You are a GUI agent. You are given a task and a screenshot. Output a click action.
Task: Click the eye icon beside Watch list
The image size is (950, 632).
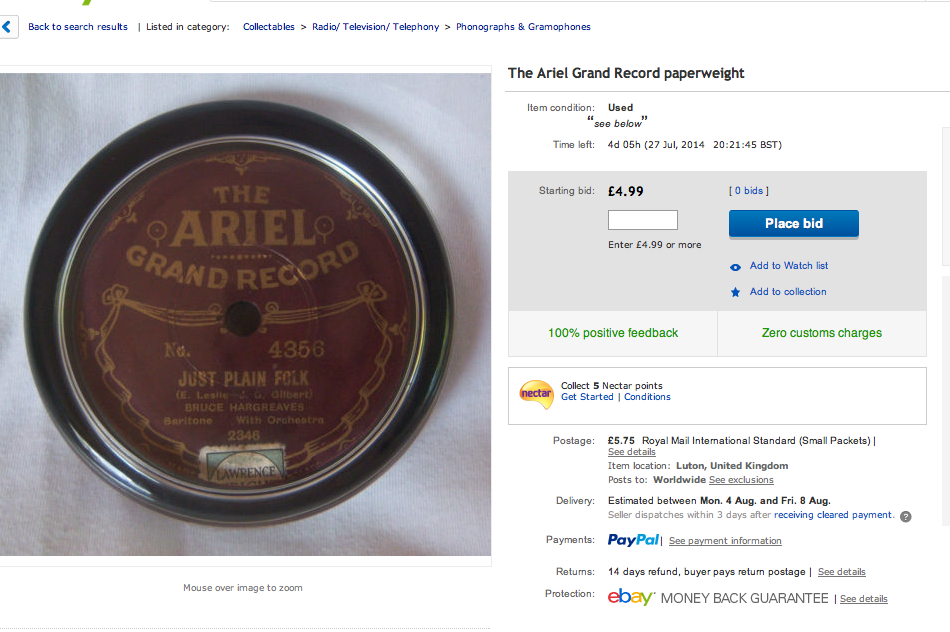tap(735, 267)
